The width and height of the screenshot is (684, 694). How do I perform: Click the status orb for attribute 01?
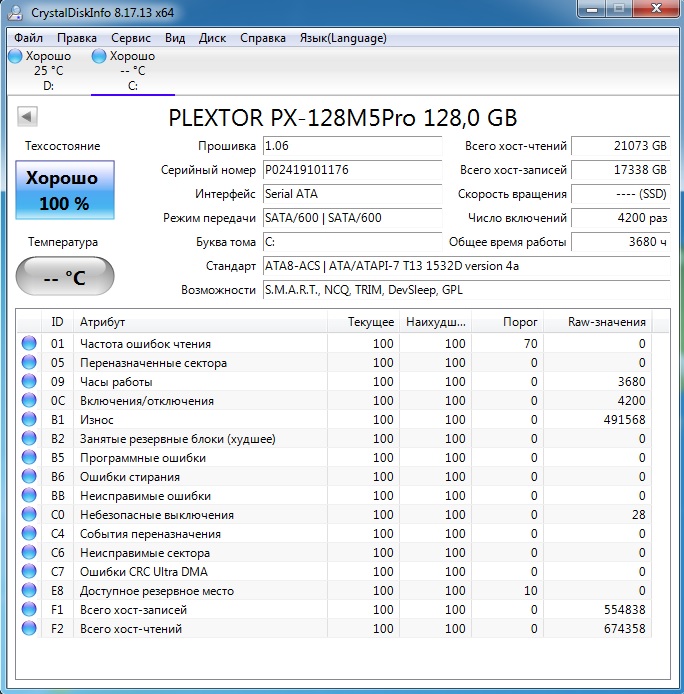(x=29, y=344)
